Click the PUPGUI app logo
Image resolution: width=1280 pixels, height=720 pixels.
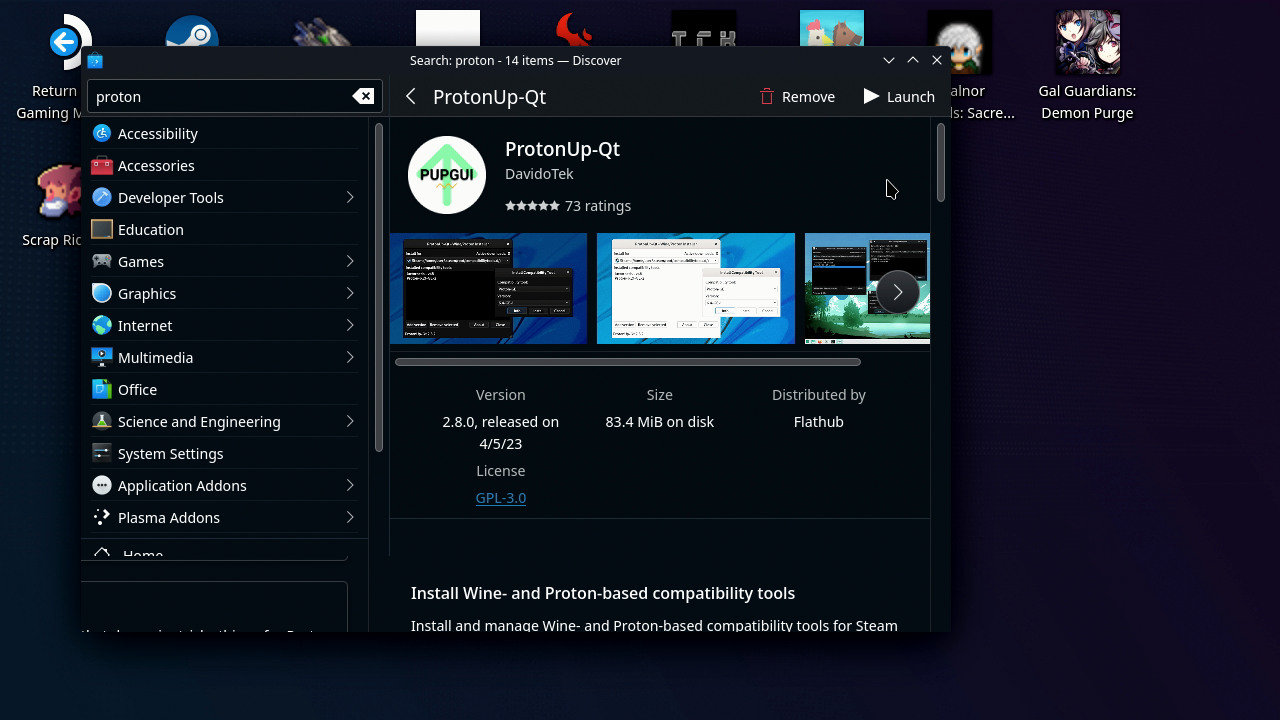447,175
